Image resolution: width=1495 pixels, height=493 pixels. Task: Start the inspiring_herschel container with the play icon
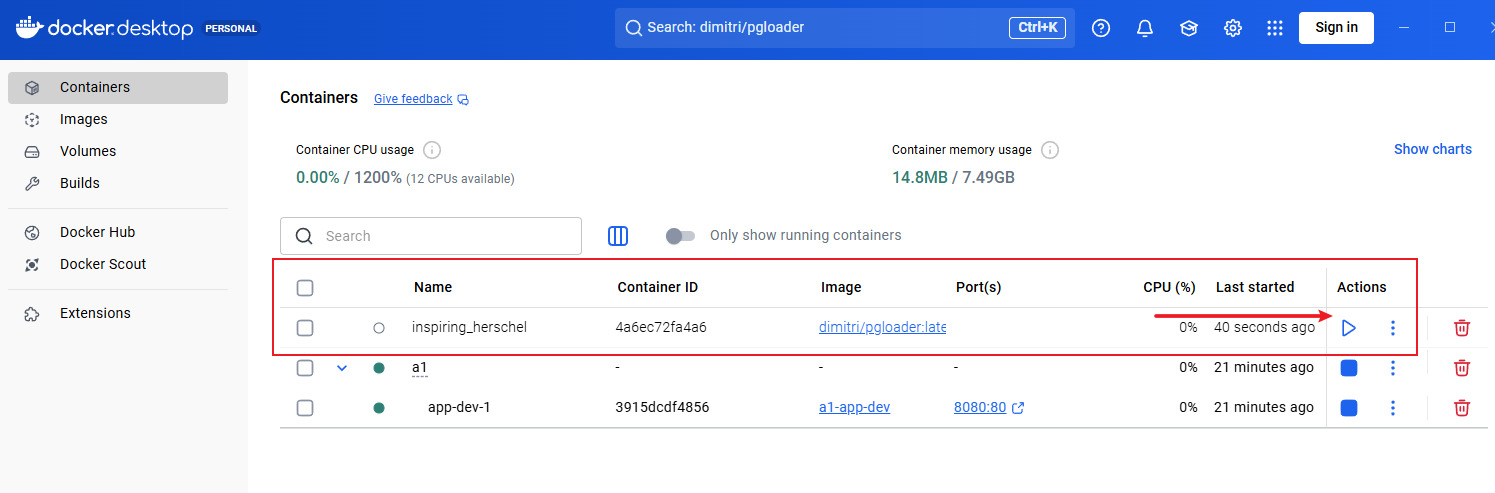[1348, 328]
